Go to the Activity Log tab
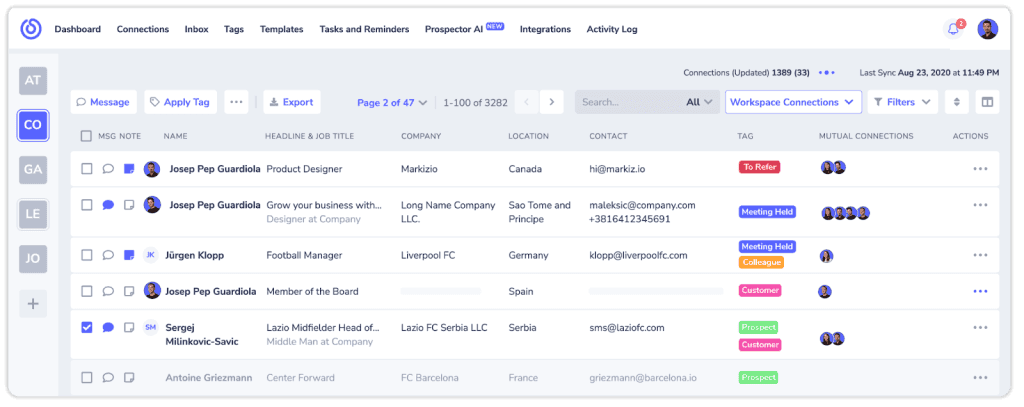Image resolution: width=1024 pixels, height=407 pixels. 612,29
